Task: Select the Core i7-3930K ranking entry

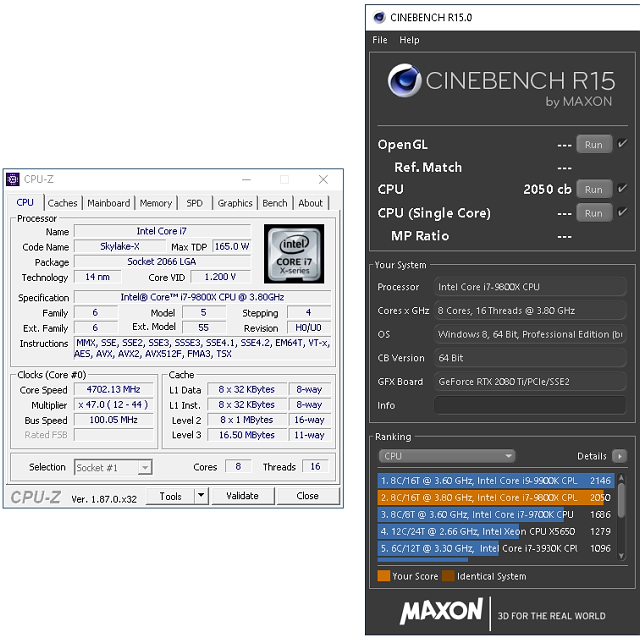Action: [496, 549]
